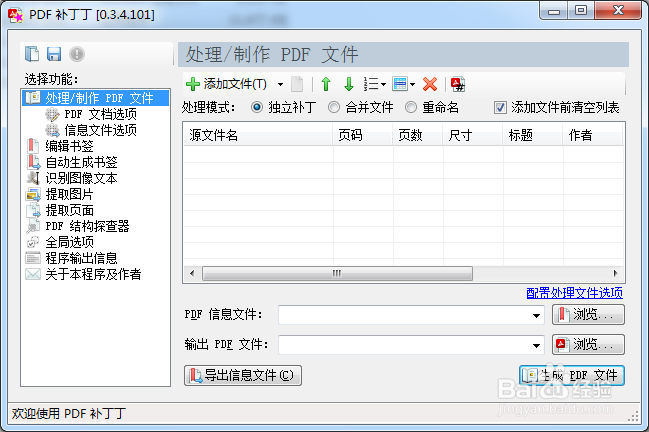Click the 欢迎使用 PDF 补丁丁 status text
Viewport: 649px width, 432px height.
[69, 413]
